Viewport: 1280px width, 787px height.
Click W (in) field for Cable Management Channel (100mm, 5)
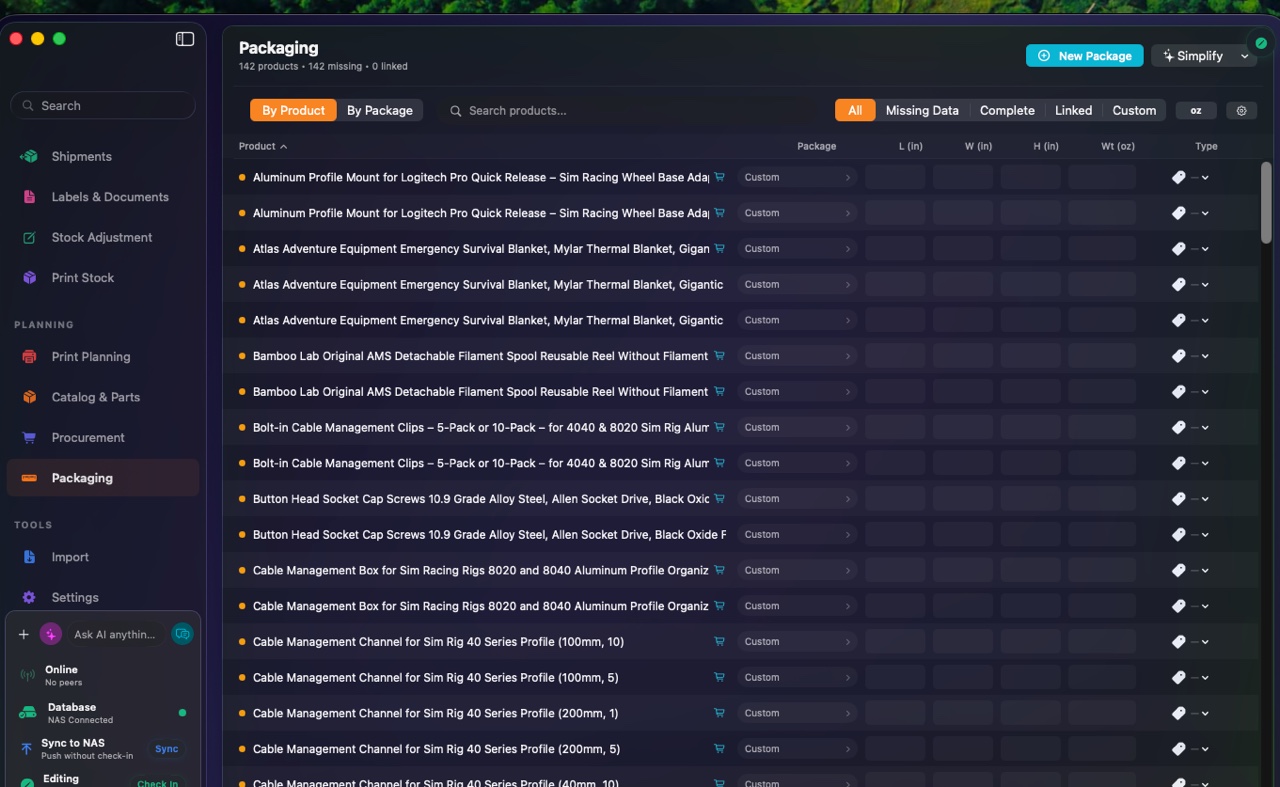click(x=963, y=677)
